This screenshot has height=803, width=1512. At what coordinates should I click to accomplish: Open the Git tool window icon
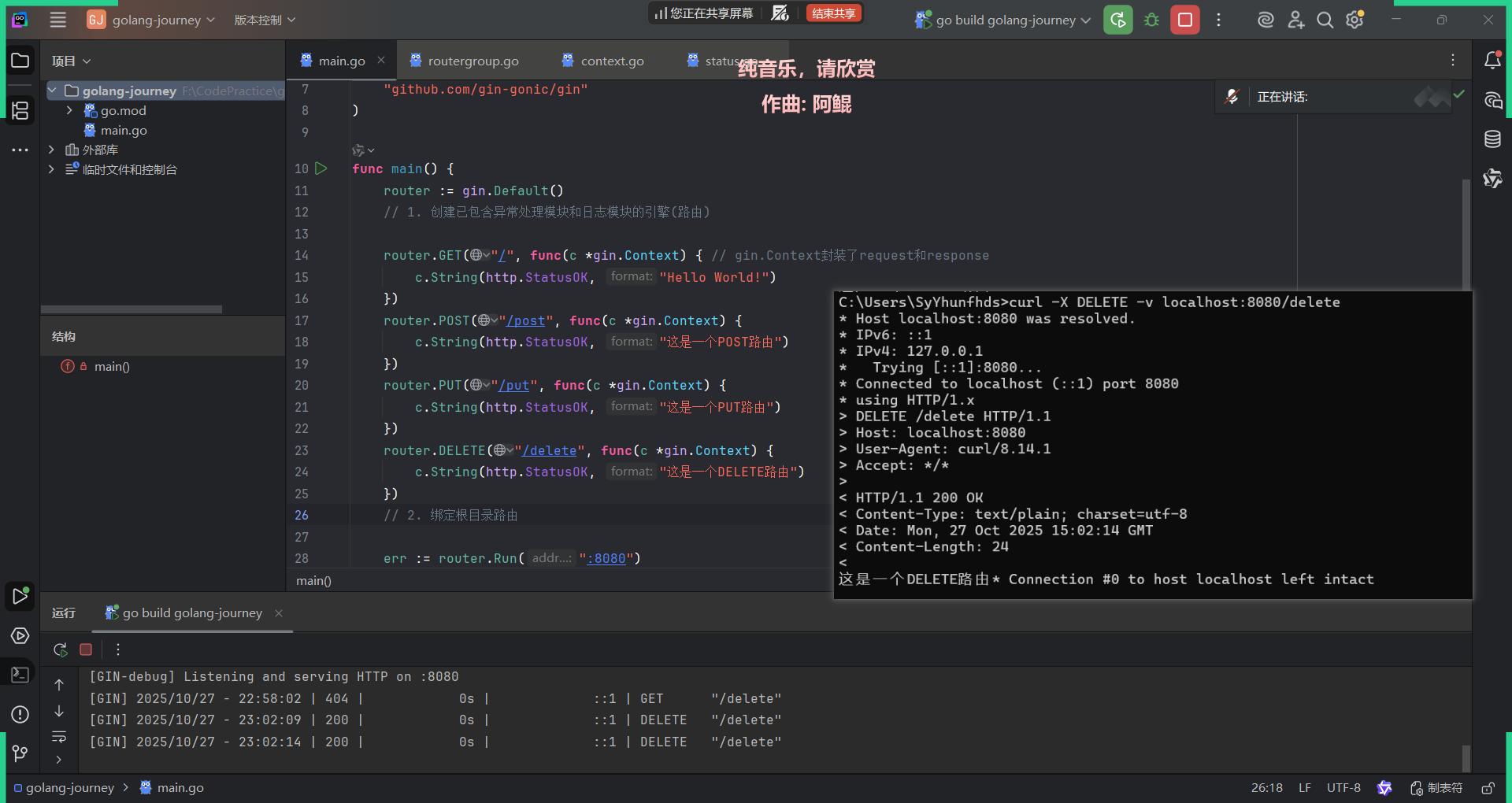20,753
